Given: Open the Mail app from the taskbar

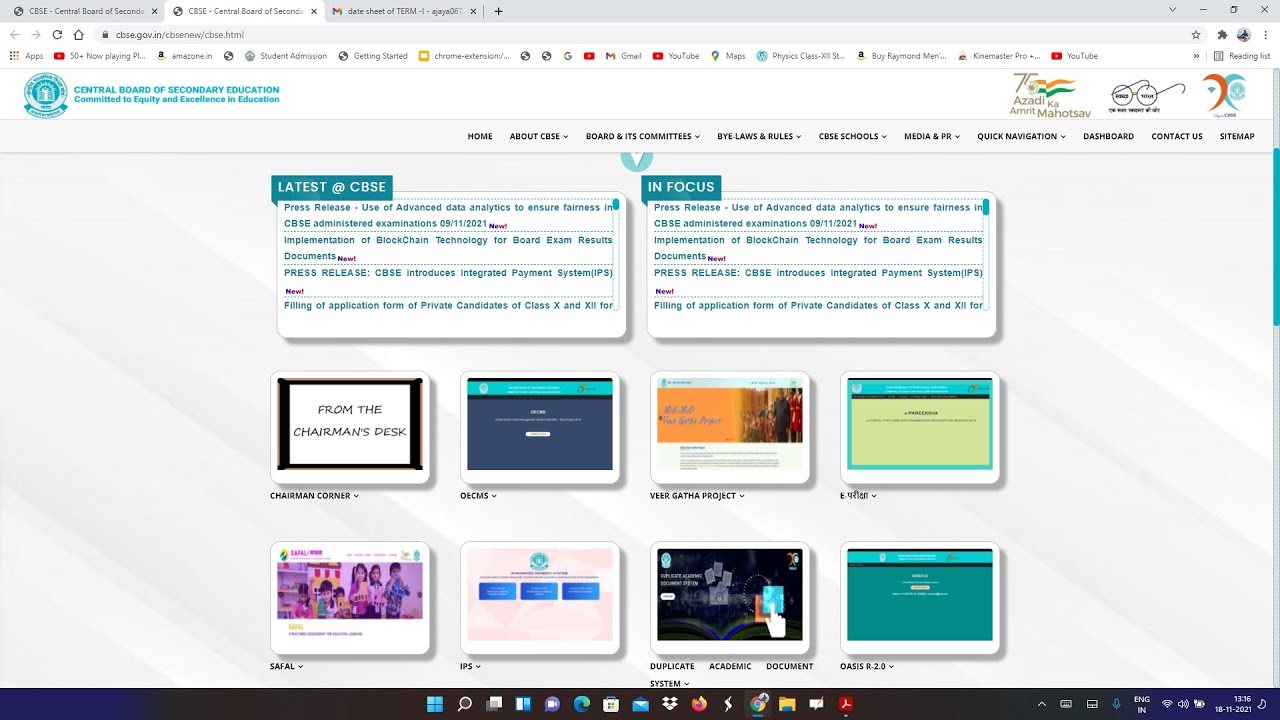Looking at the screenshot, I should [640, 704].
